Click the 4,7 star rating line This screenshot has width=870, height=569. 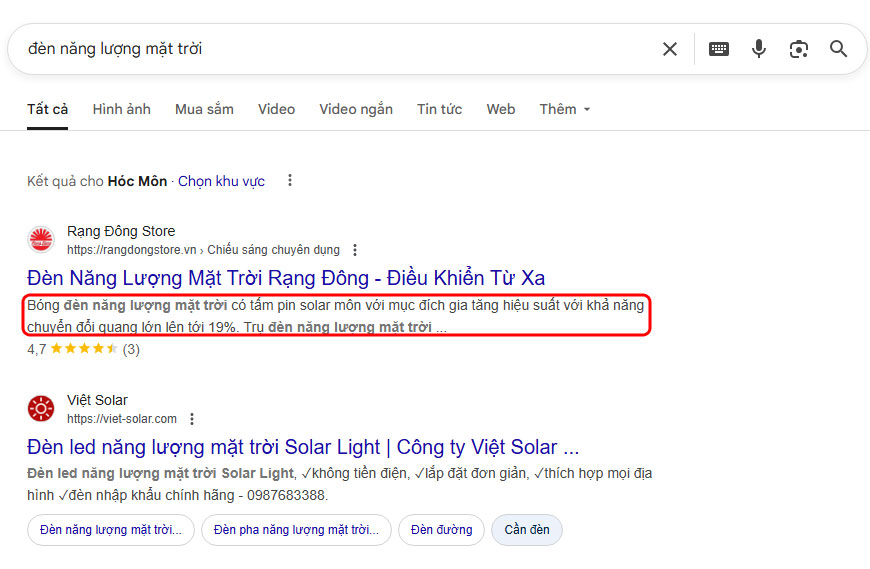click(x=83, y=349)
